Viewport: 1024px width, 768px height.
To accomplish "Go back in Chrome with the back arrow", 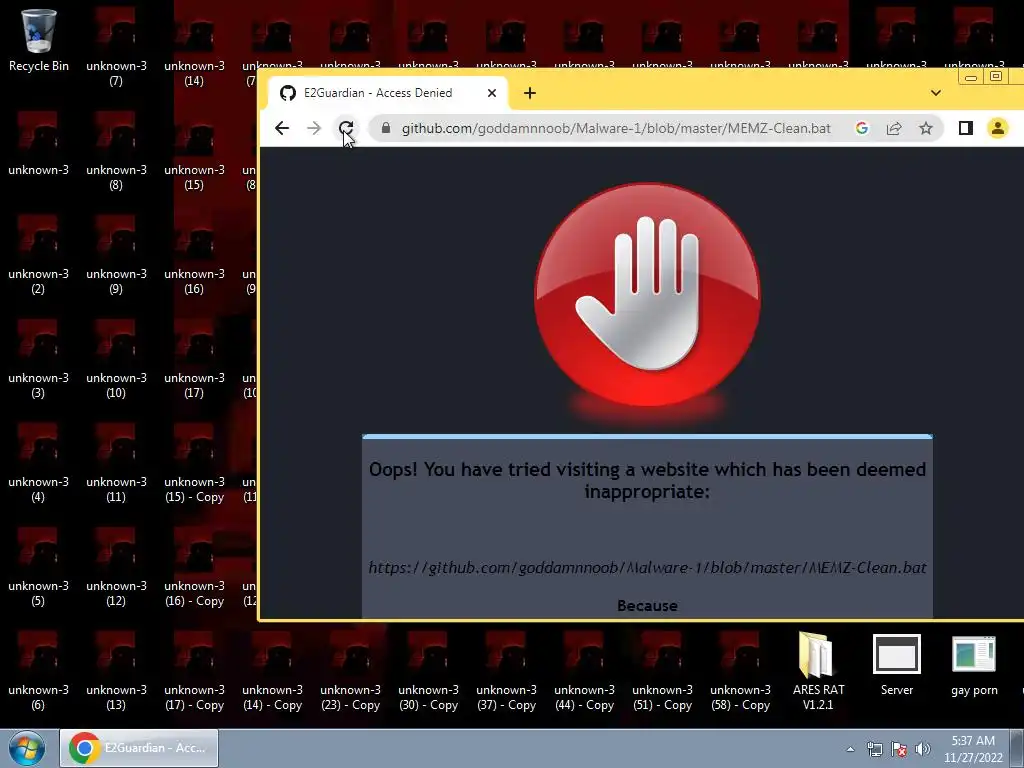I will point(281,128).
